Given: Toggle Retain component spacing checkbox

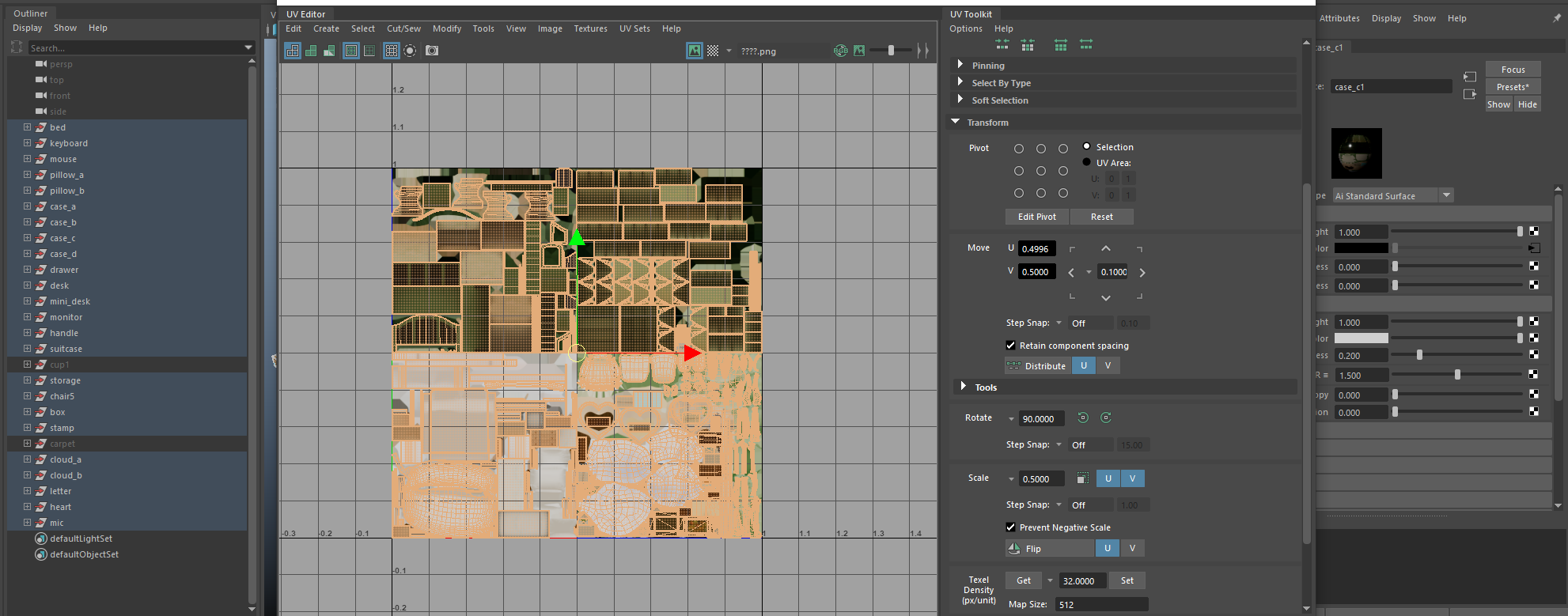Looking at the screenshot, I should pyautogui.click(x=1011, y=346).
